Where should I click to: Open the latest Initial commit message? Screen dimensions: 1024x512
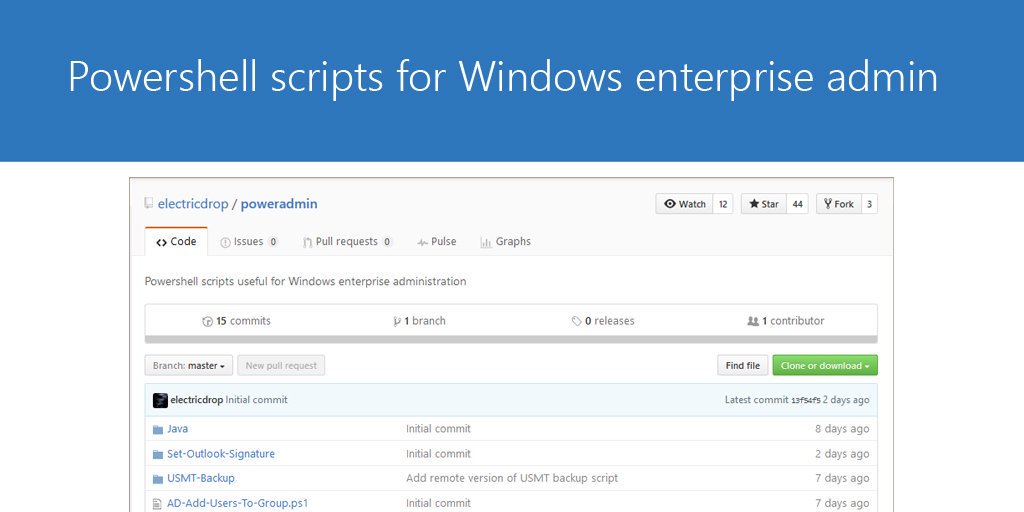point(257,400)
